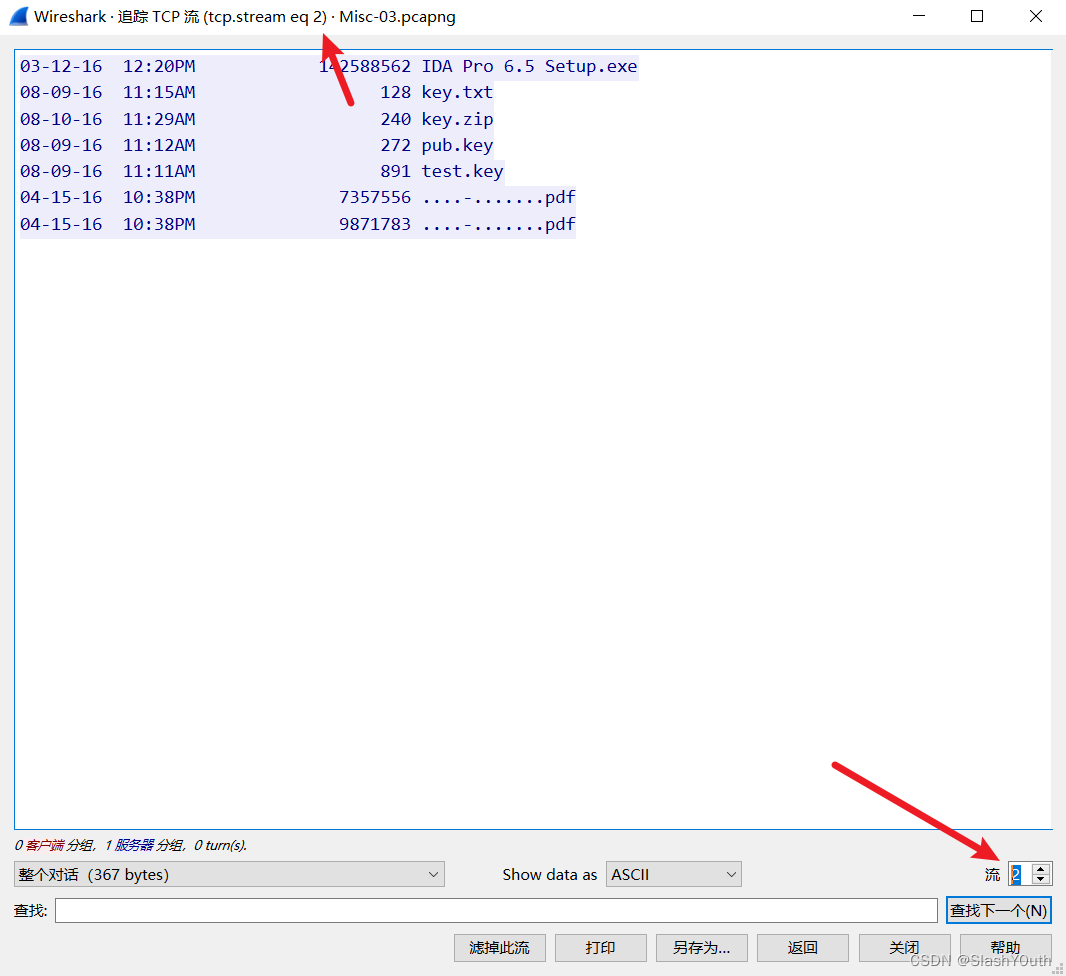
Task: Click the 打印 print button
Action: [x=600, y=947]
